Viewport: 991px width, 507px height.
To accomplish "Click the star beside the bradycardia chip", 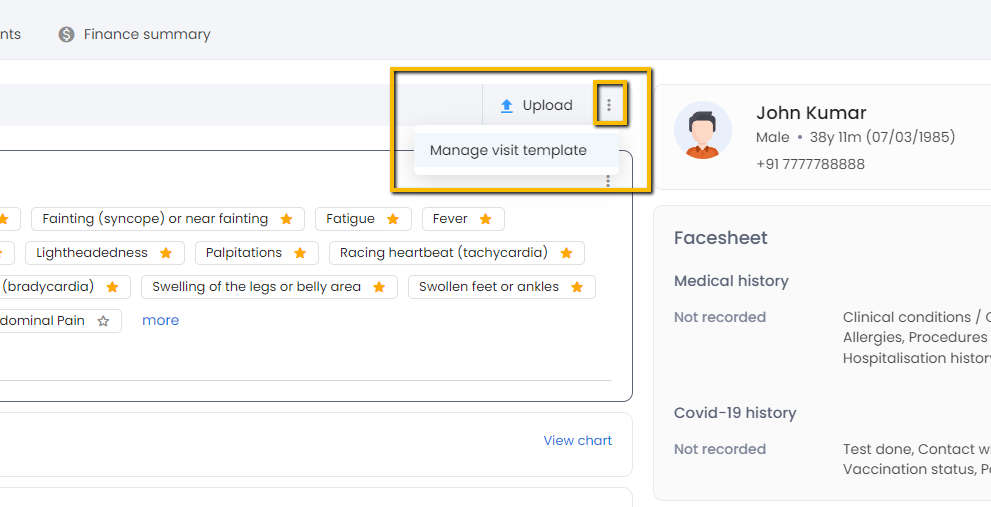I will (x=112, y=287).
